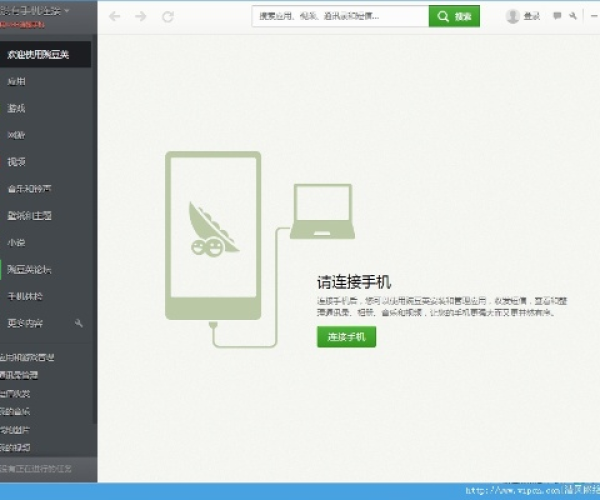Refresh the page with the reload icon
The image size is (600, 500).
coord(168,16)
